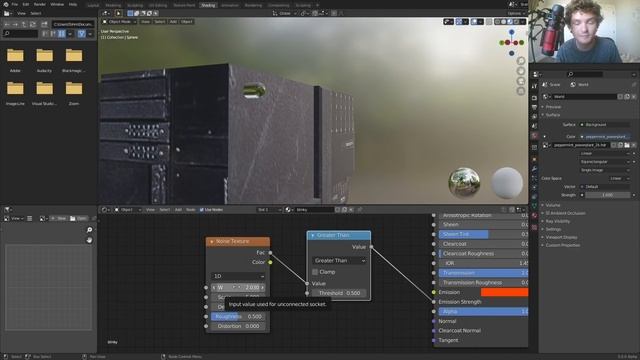Image resolution: width=640 pixels, height=360 pixels.
Task: Toggle viewport overlays button
Action: point(474,22)
